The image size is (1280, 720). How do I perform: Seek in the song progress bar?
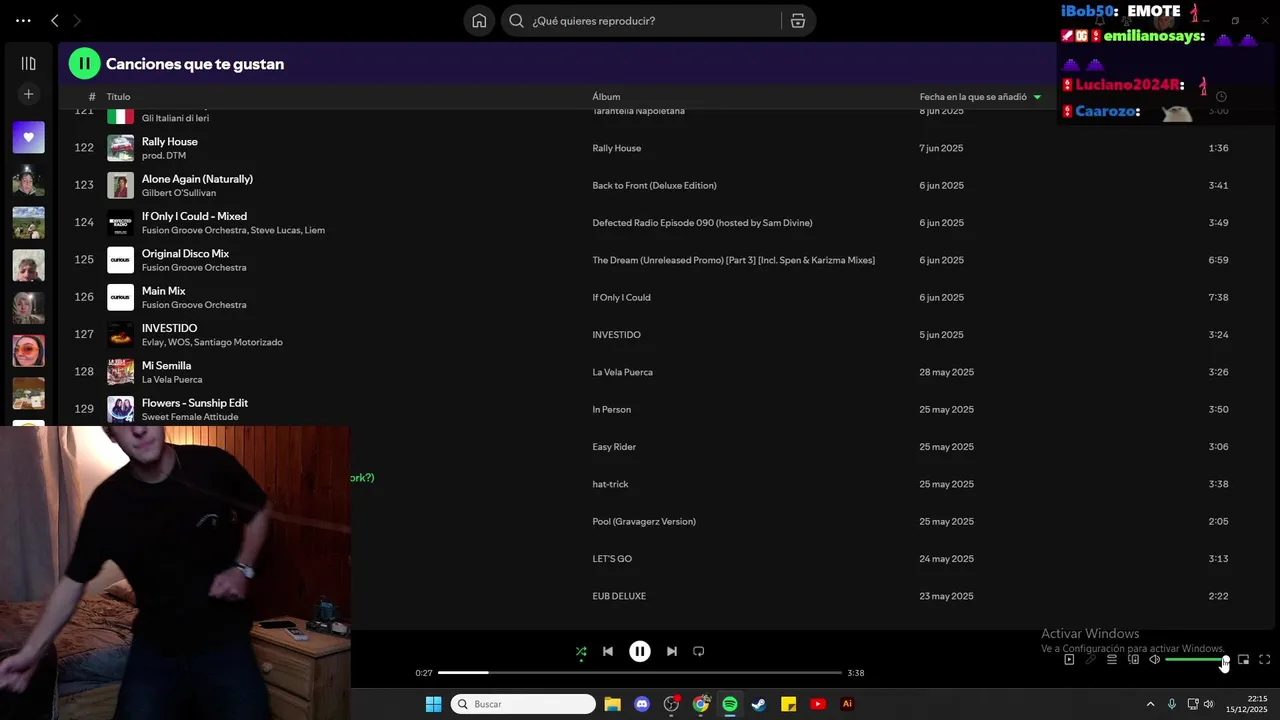coord(640,673)
